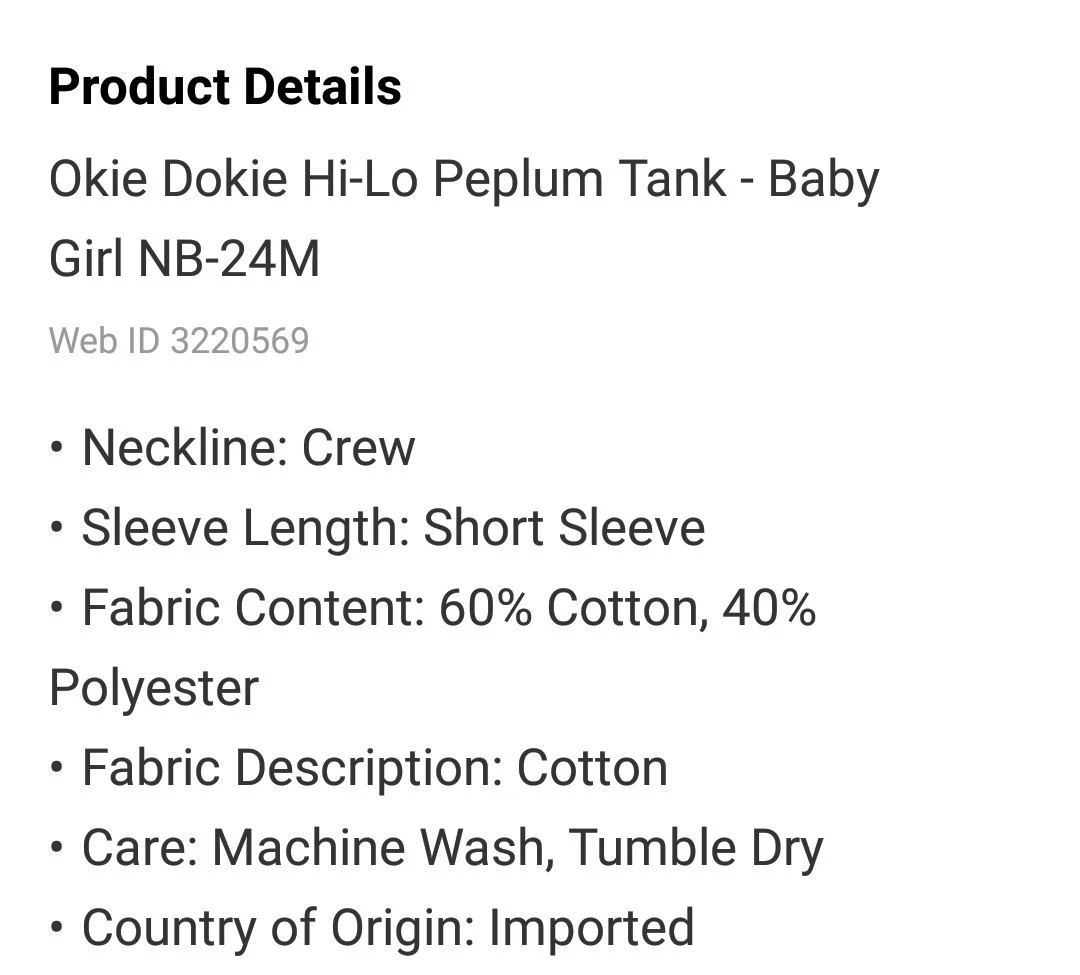Image resolution: width=1080 pixels, height=975 pixels.
Task: Click the Tumble Dry text
Action: pyautogui.click(x=696, y=850)
